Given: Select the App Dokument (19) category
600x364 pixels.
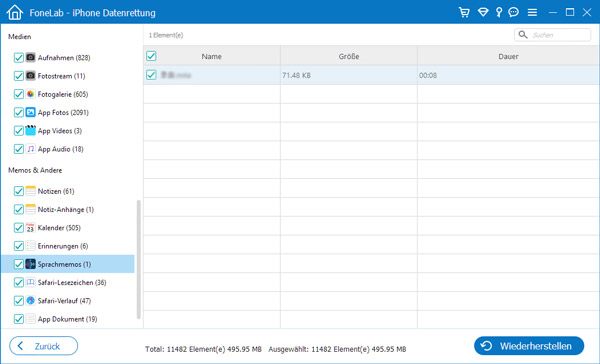Looking at the screenshot, I should point(67,319).
